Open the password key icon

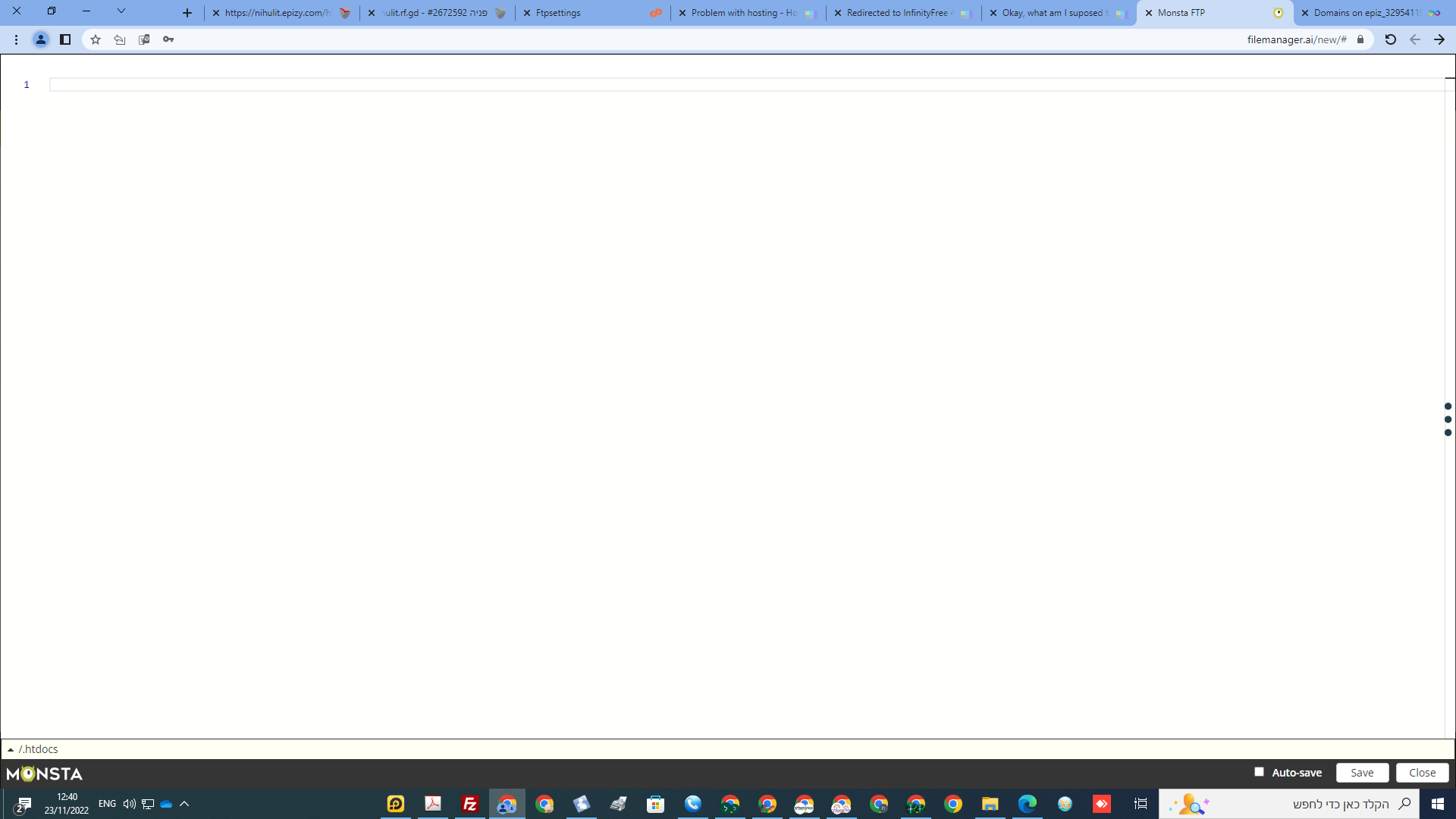(168, 39)
